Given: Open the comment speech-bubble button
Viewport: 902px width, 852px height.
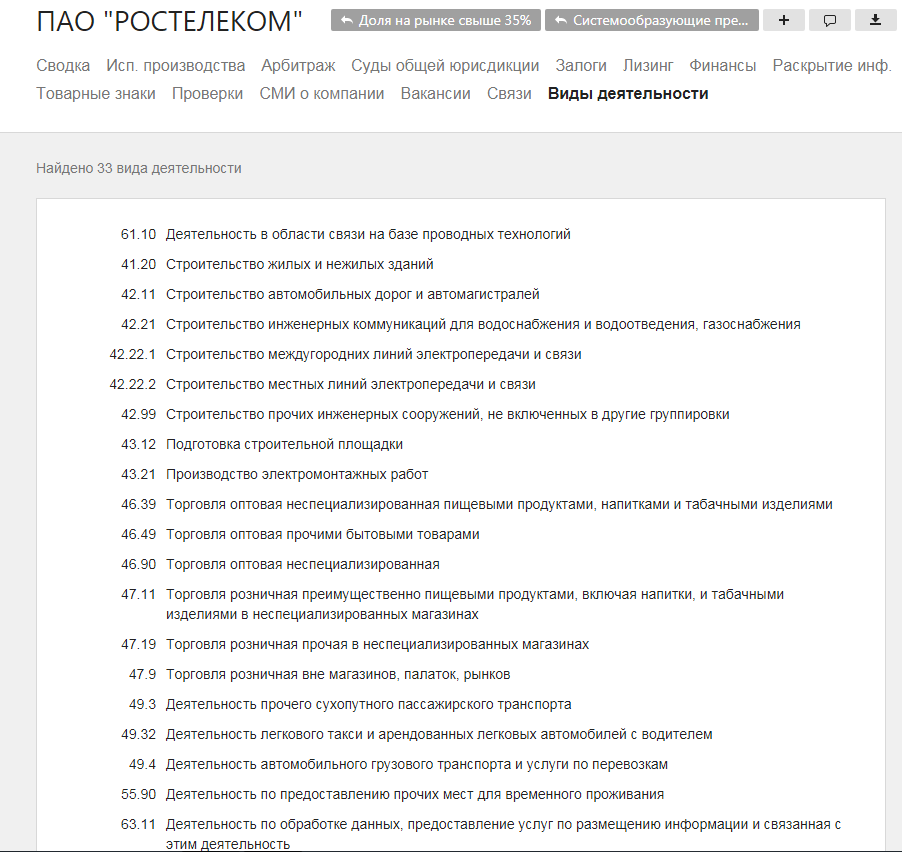Looking at the screenshot, I should [830, 20].
